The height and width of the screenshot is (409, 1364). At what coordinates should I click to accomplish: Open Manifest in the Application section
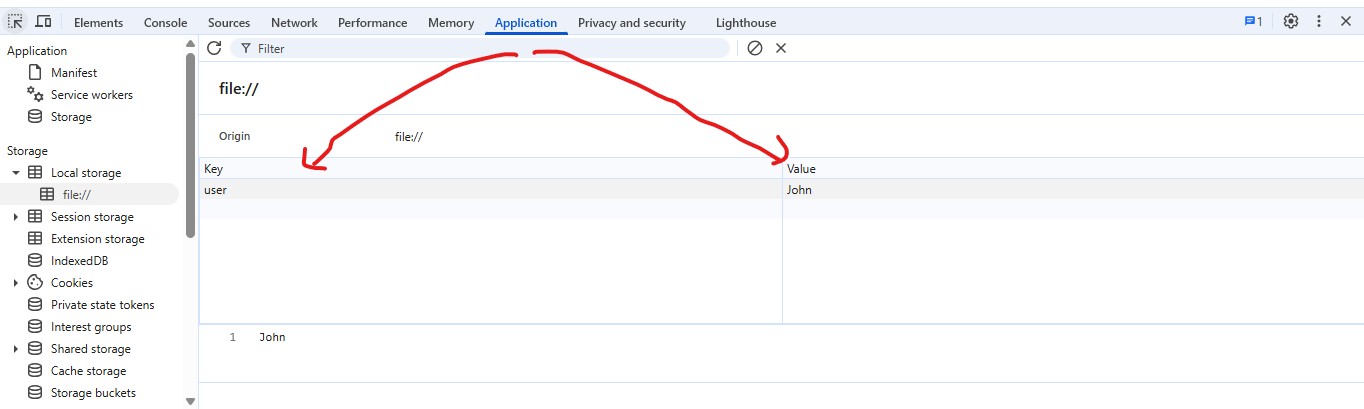coord(74,73)
